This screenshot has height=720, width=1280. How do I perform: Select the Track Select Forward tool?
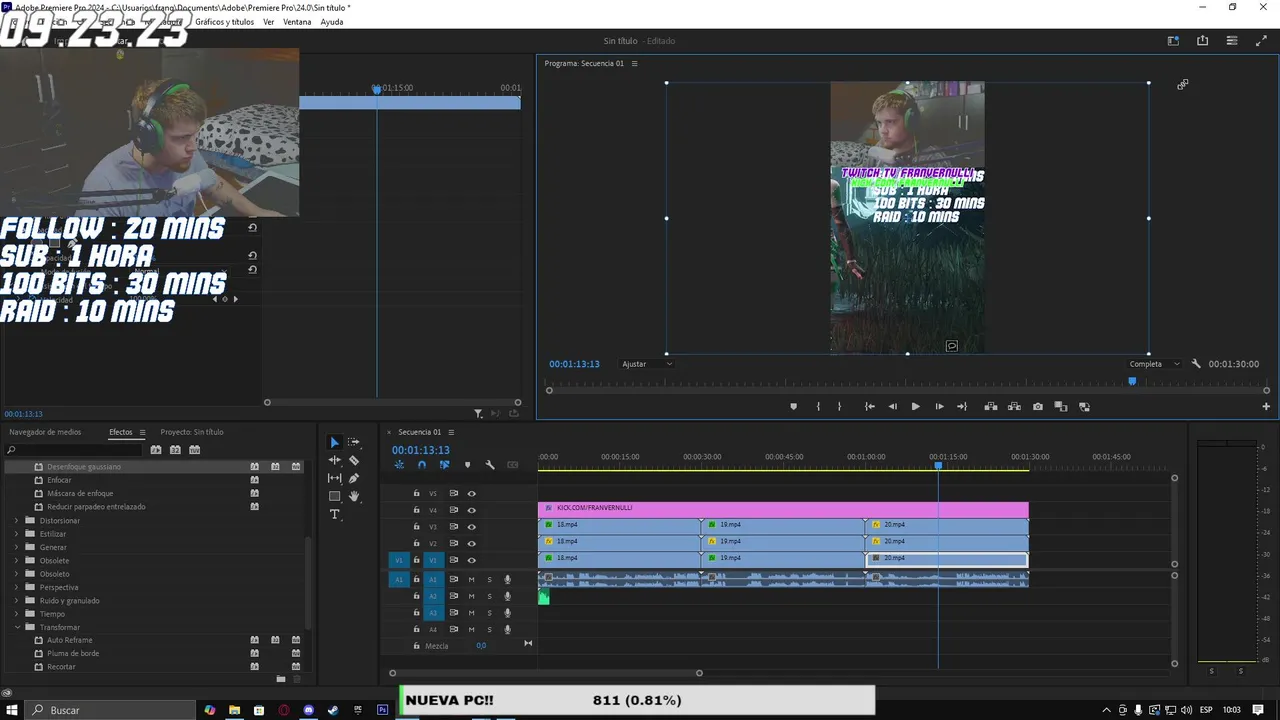[353, 442]
